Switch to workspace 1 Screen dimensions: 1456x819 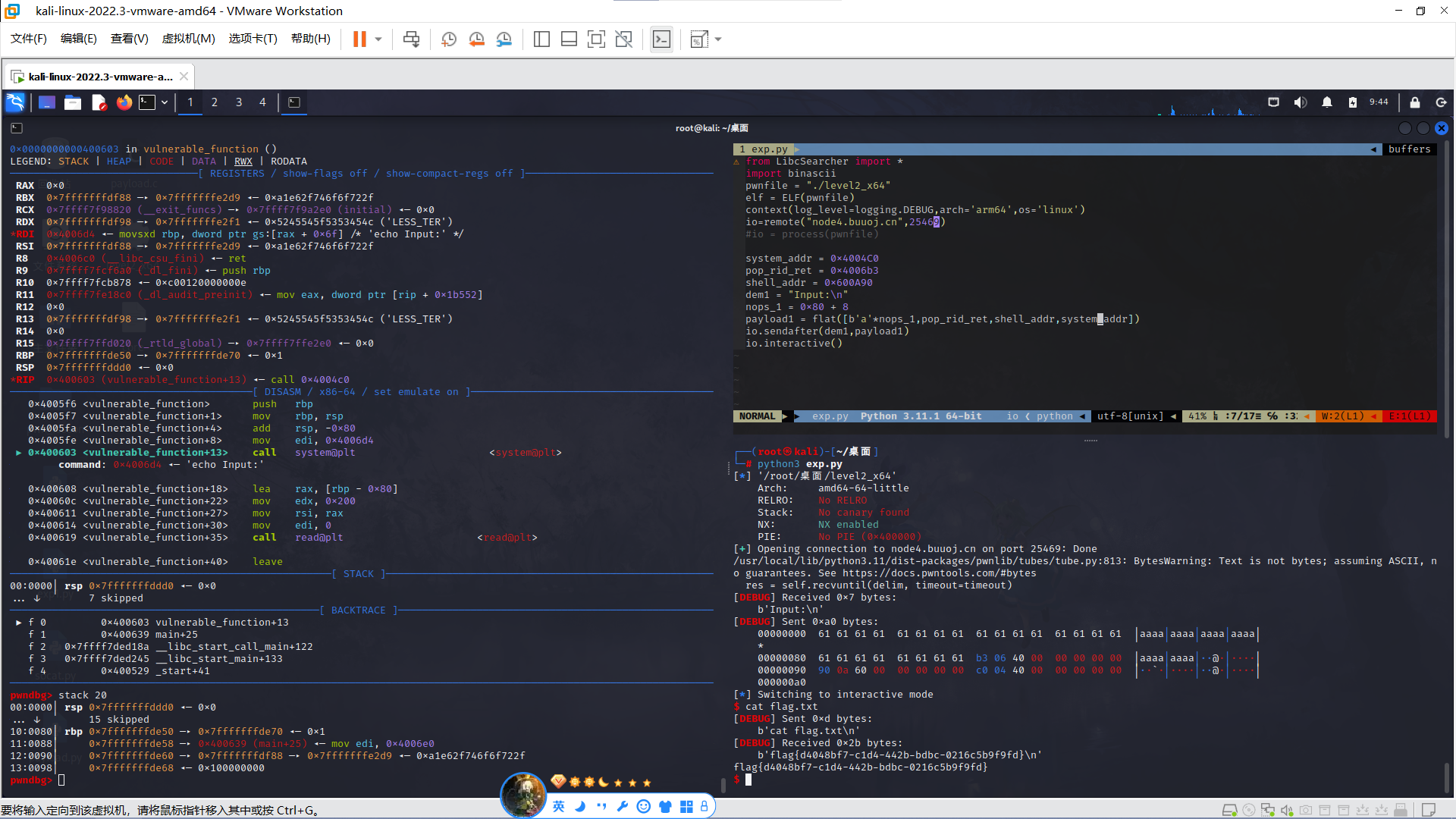tap(190, 102)
